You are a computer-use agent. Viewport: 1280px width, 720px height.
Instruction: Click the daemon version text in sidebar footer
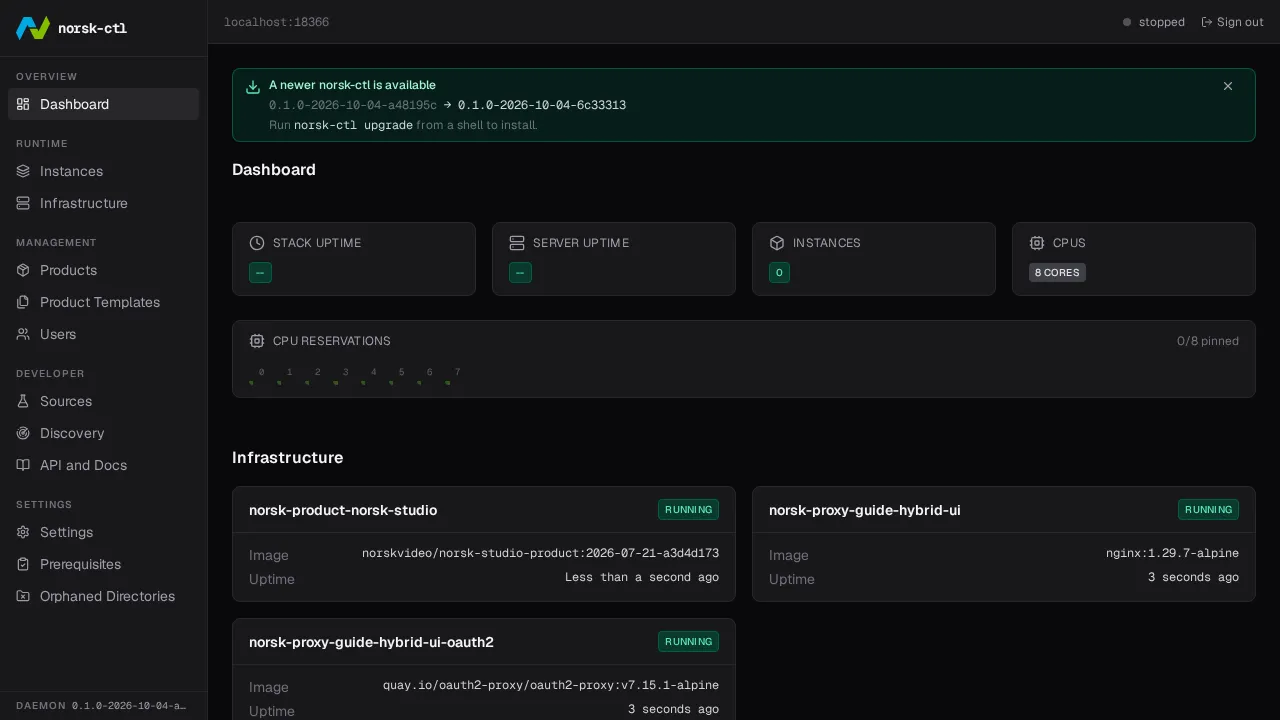tap(129, 705)
